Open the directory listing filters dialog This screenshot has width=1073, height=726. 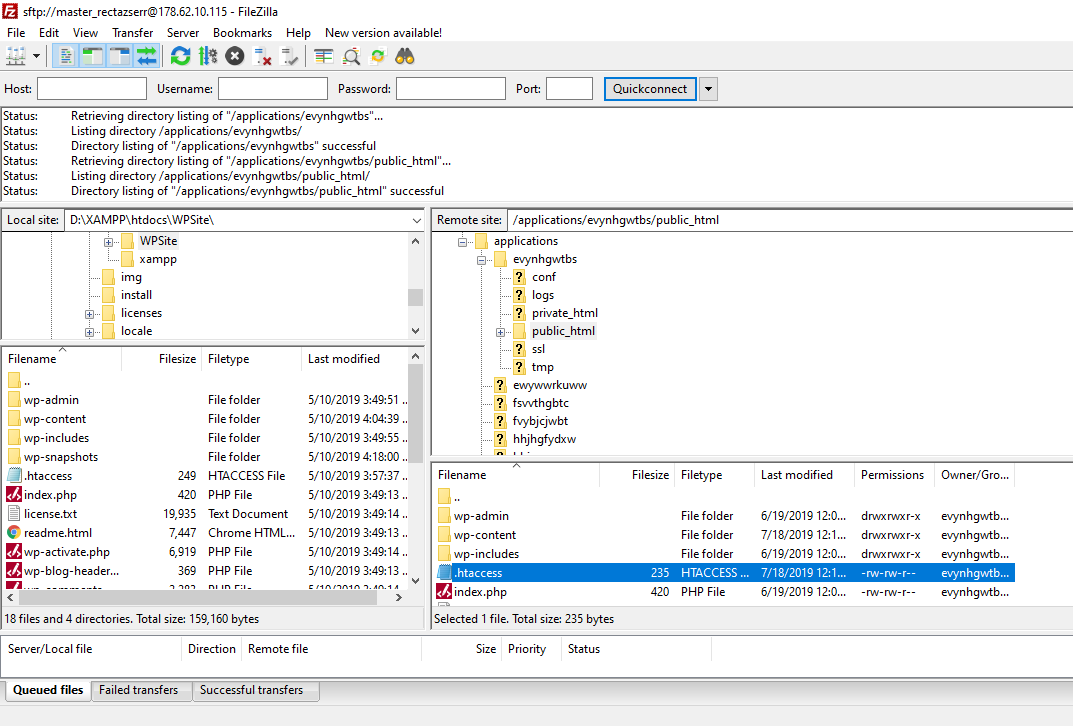pyautogui.click(x=324, y=56)
